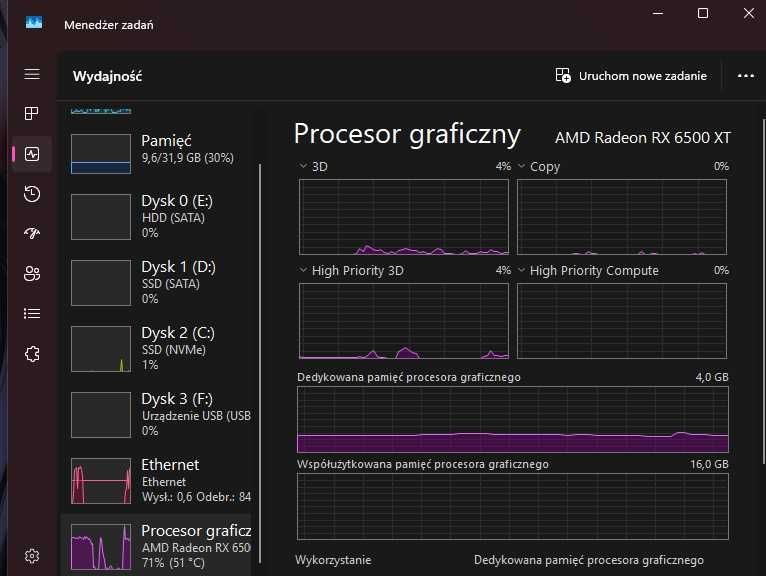Expand the 3D engine dropdown chevron
Screen dimensions: 766x576
pyautogui.click(x=303, y=166)
